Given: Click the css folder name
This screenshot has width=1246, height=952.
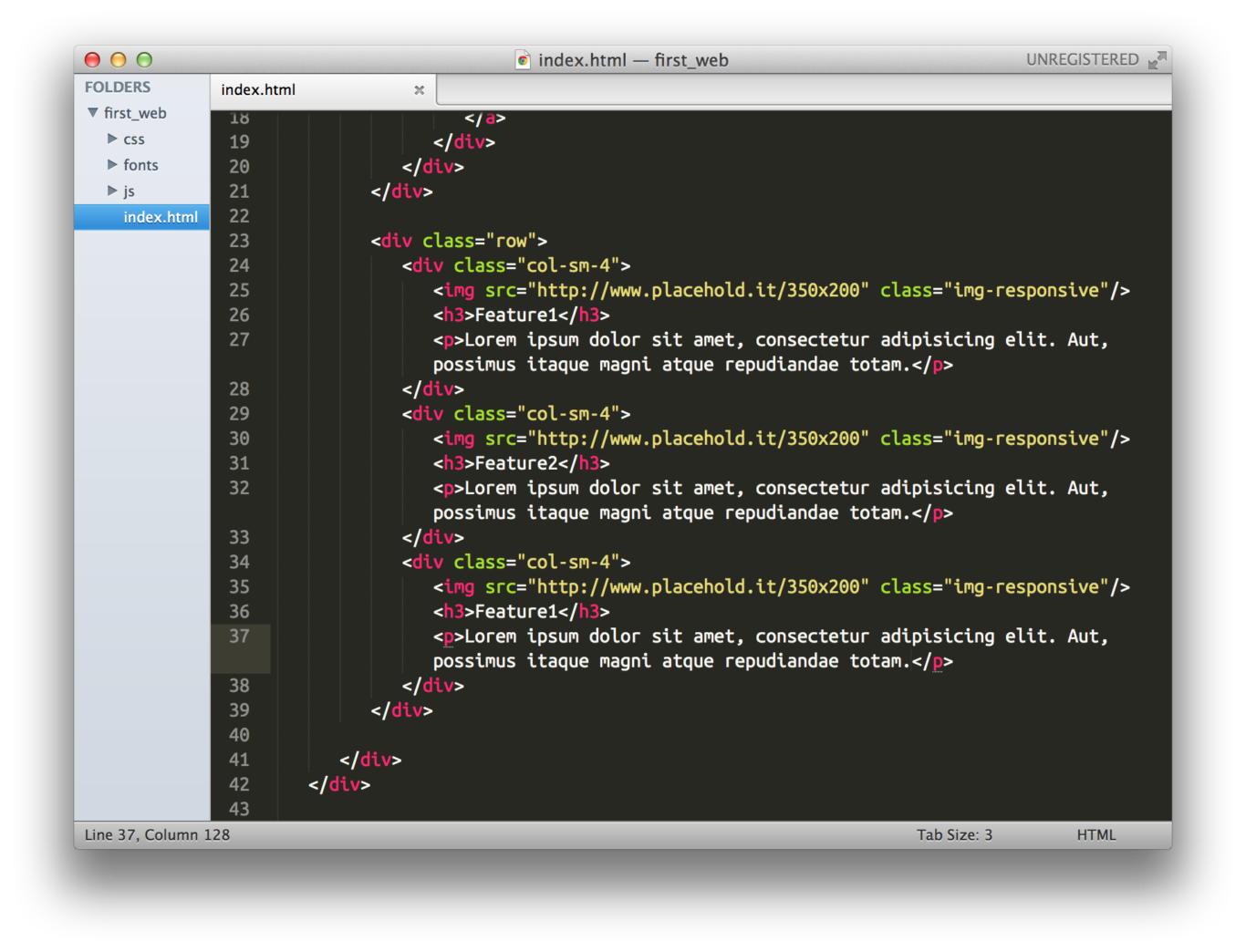Looking at the screenshot, I should pos(134,140).
